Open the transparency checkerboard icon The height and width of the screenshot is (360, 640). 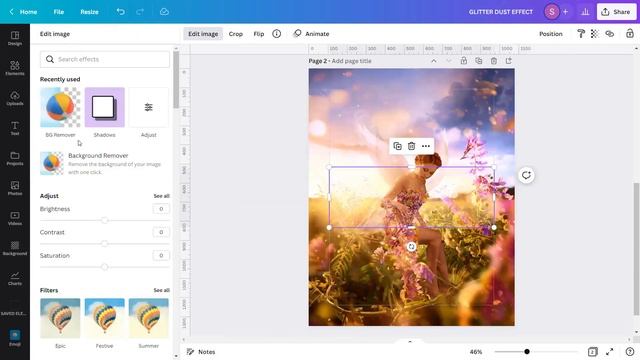tap(595, 34)
